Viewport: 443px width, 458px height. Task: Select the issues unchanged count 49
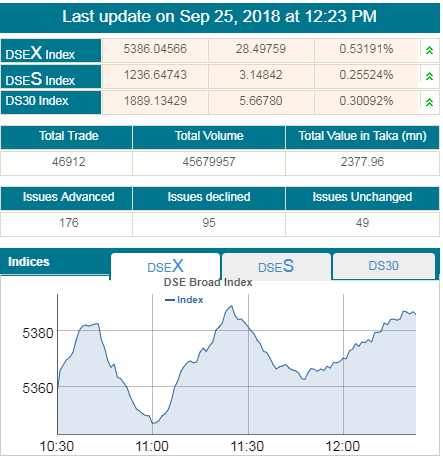(x=362, y=223)
